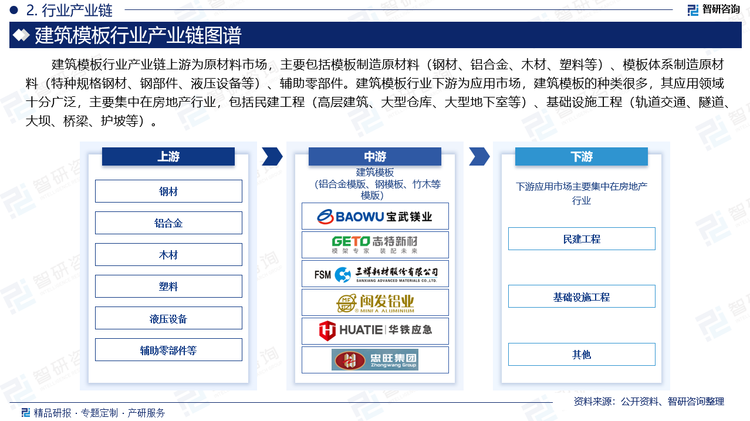This screenshot has width=750, height=421.
Task: Click the 基础设施工程 box
Action: (582, 297)
